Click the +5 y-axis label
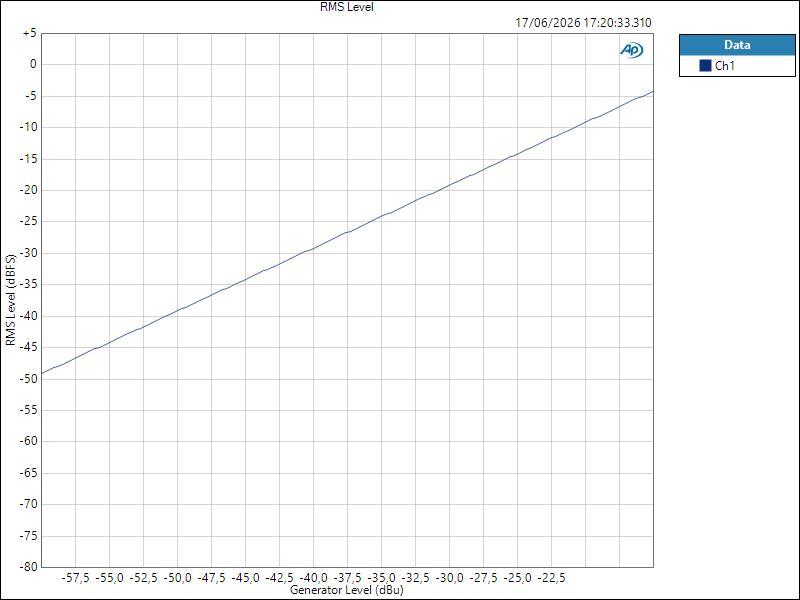 30,33
